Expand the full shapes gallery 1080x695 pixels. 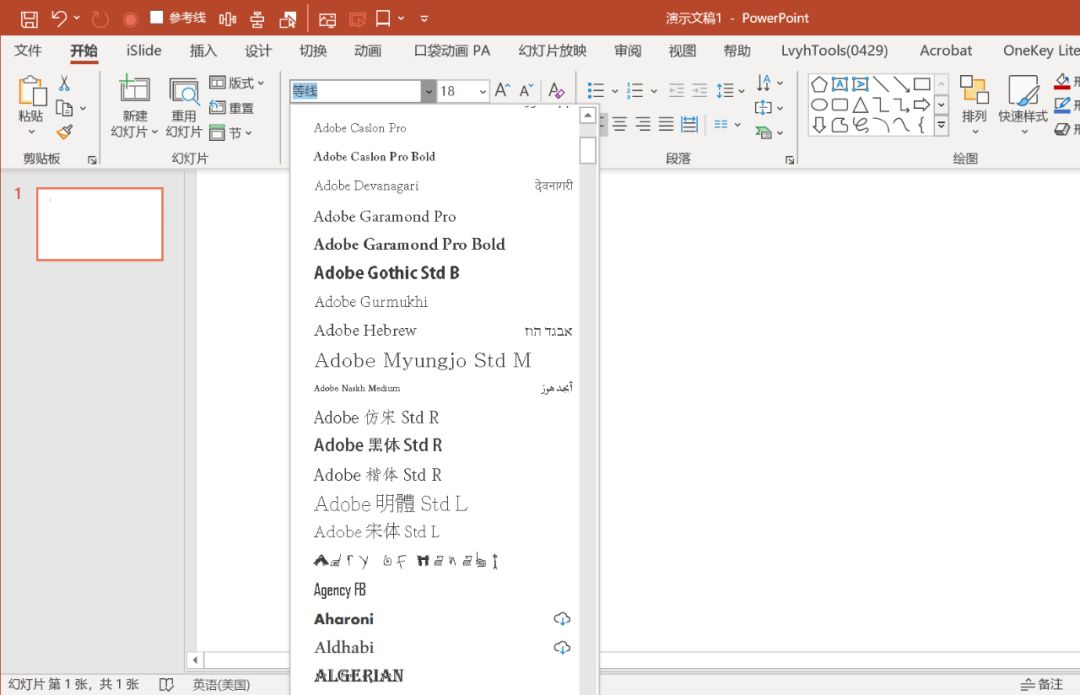(x=941, y=125)
